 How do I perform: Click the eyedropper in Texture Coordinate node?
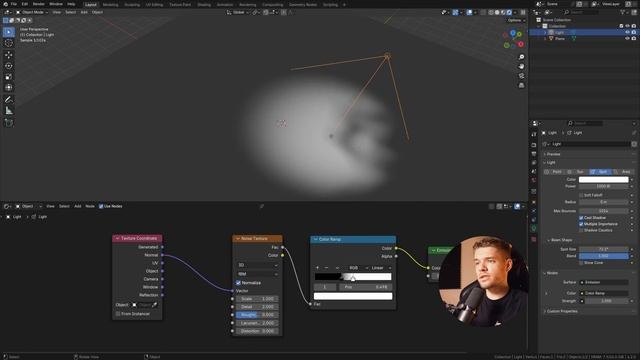click(x=155, y=305)
